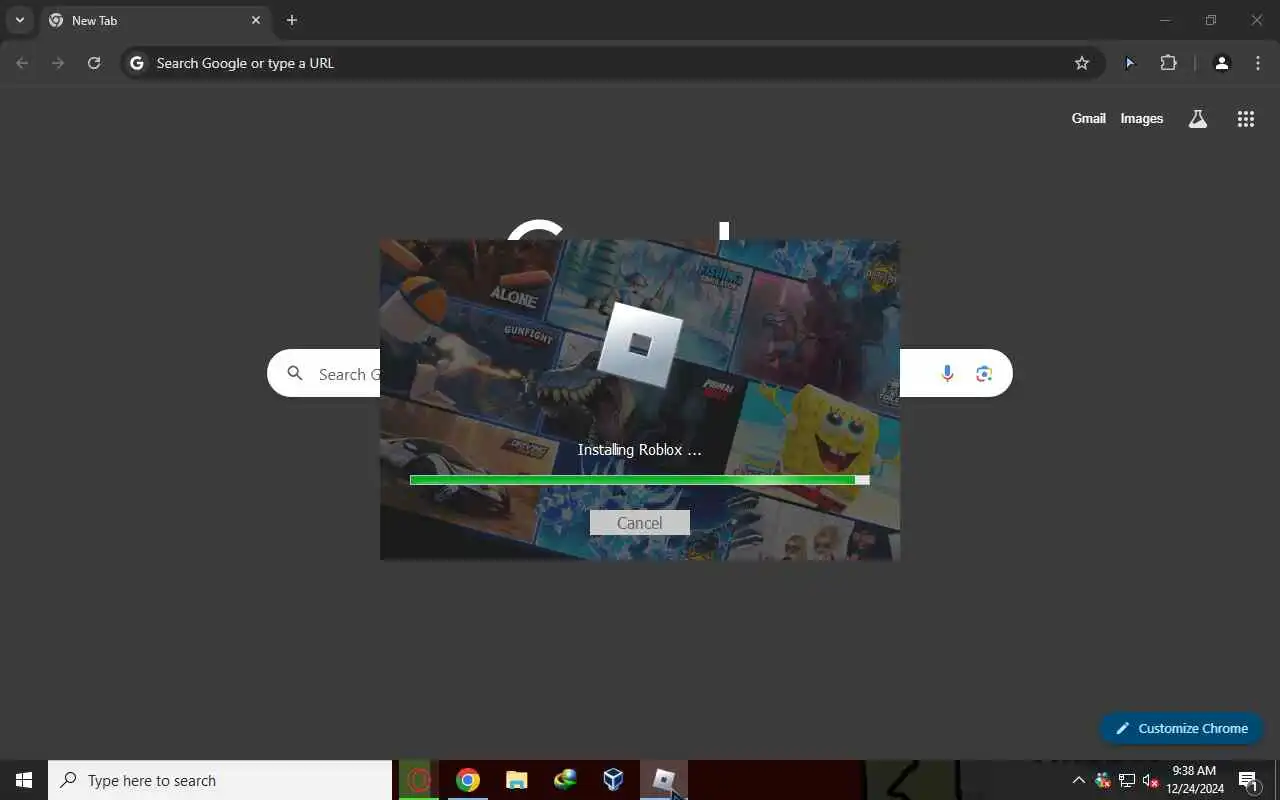Open network status tray icon

click(x=1127, y=780)
